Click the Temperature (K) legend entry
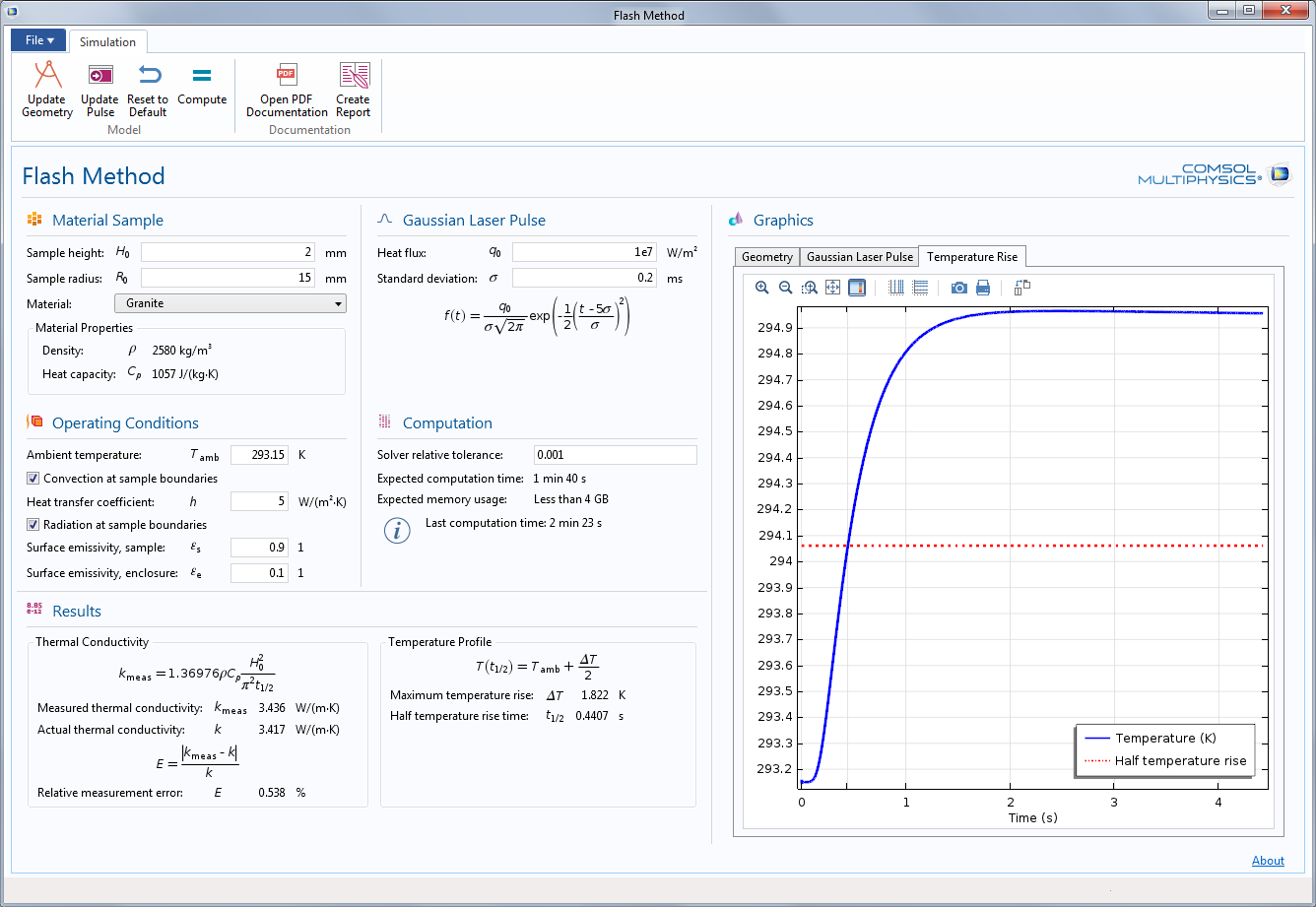 point(1166,738)
